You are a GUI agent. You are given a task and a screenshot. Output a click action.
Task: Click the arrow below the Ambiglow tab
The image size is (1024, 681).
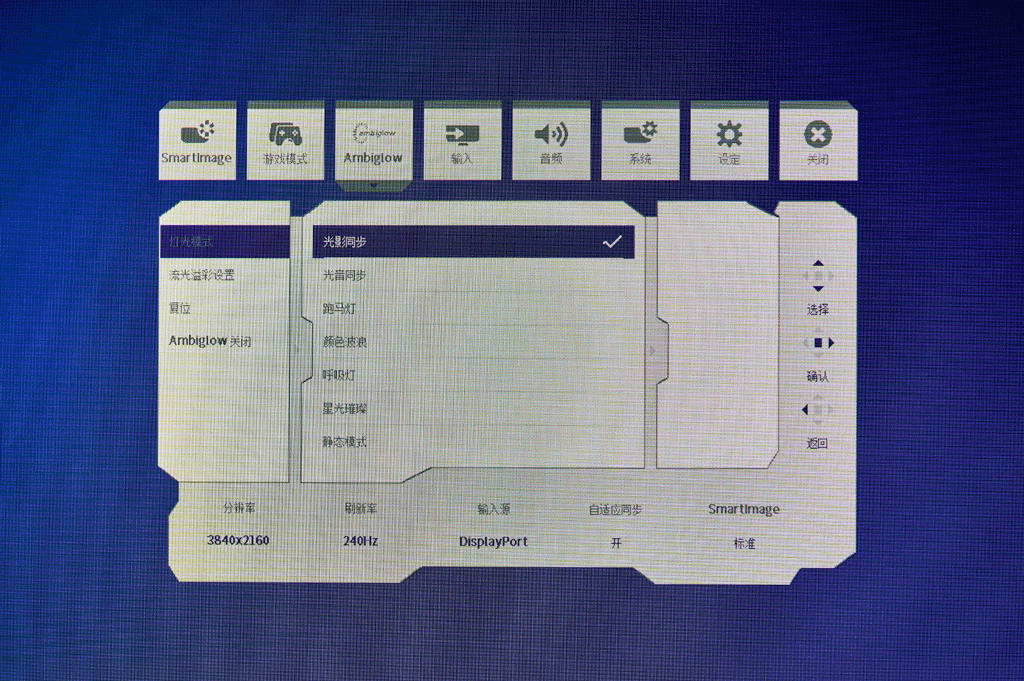coord(373,185)
